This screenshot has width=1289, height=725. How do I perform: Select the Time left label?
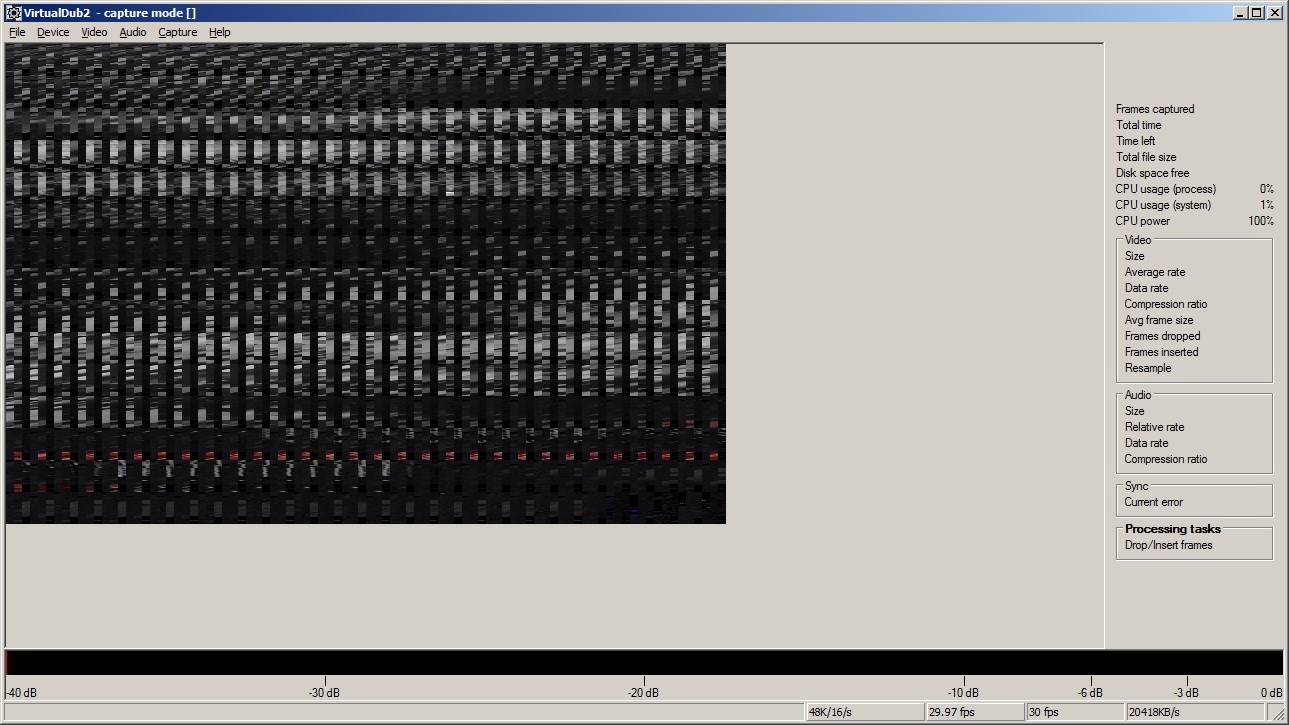point(1135,141)
